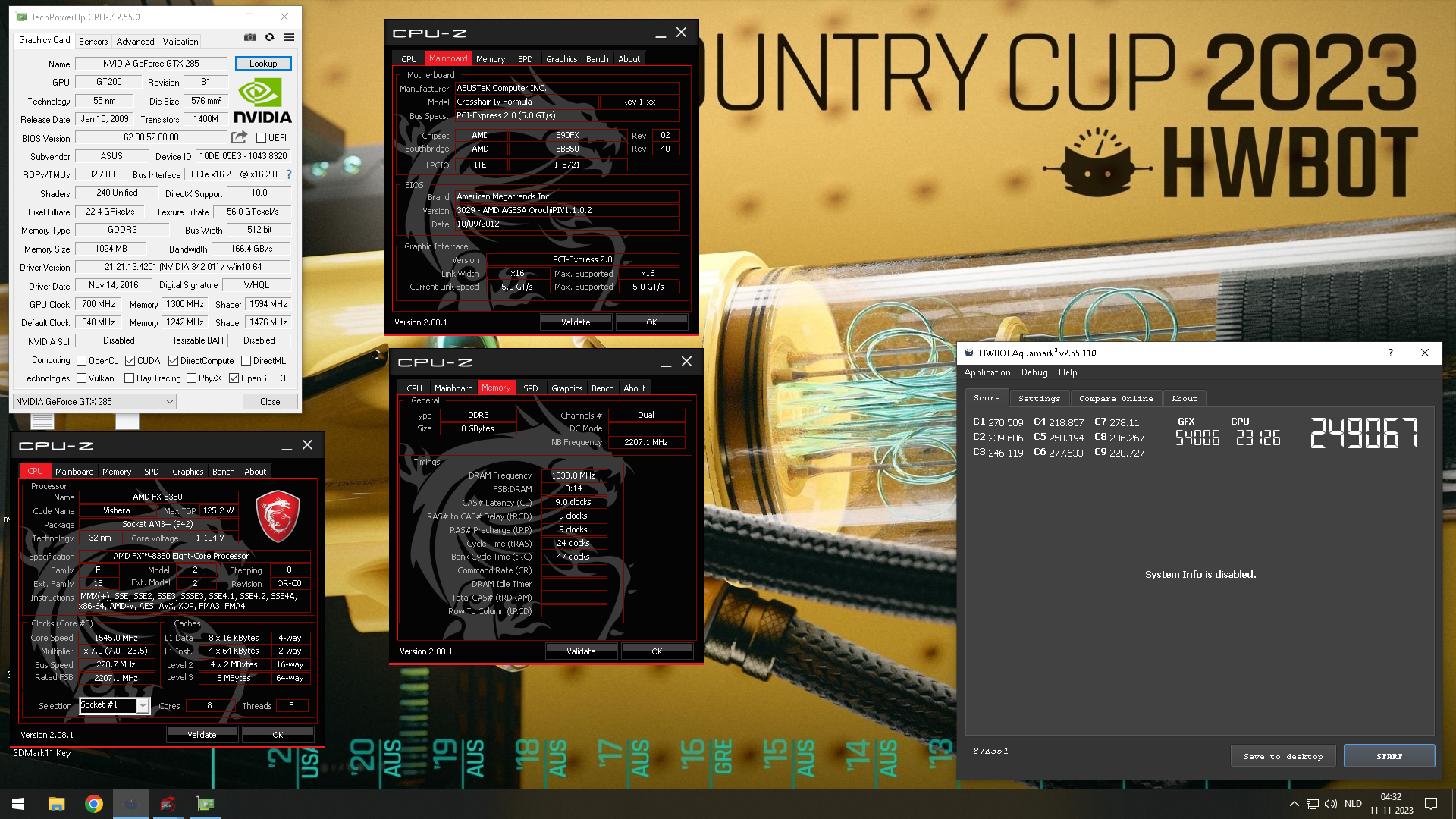Image resolution: width=1456 pixels, height=819 pixels.
Task: Open Compare Online tab in HWBOT Aquamark
Action: pos(1116,398)
